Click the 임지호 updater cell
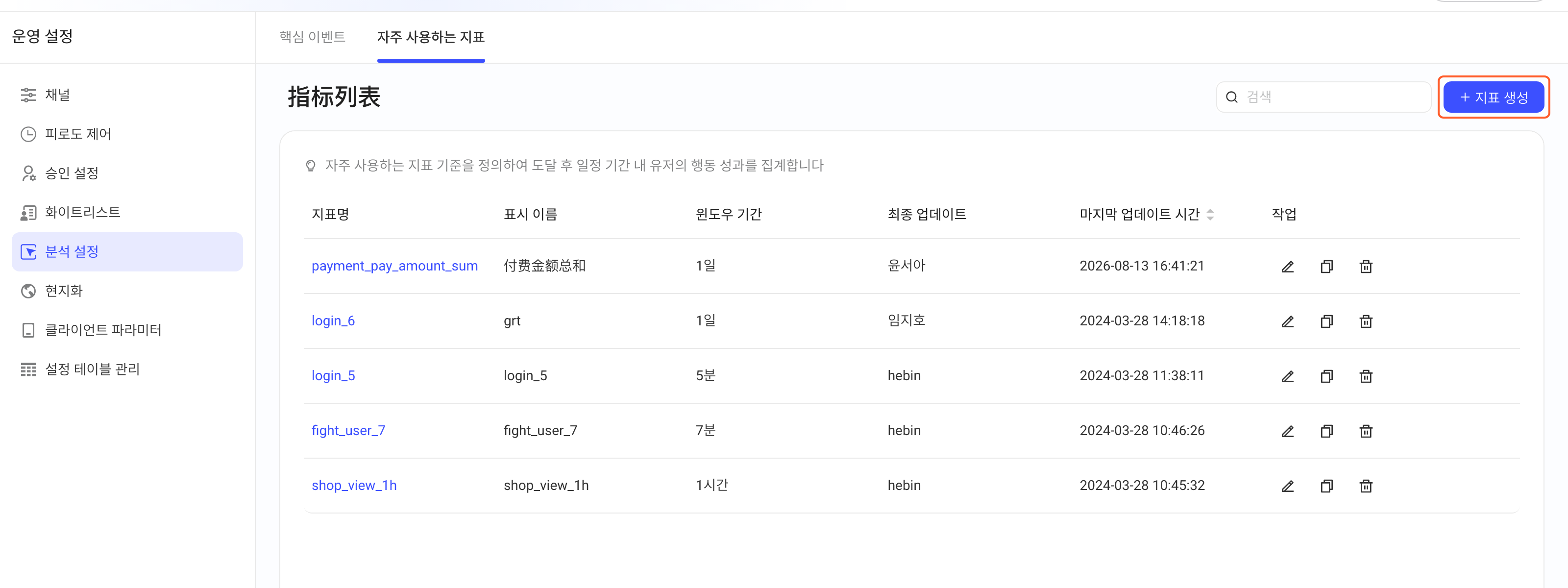The image size is (1568, 588). click(906, 321)
